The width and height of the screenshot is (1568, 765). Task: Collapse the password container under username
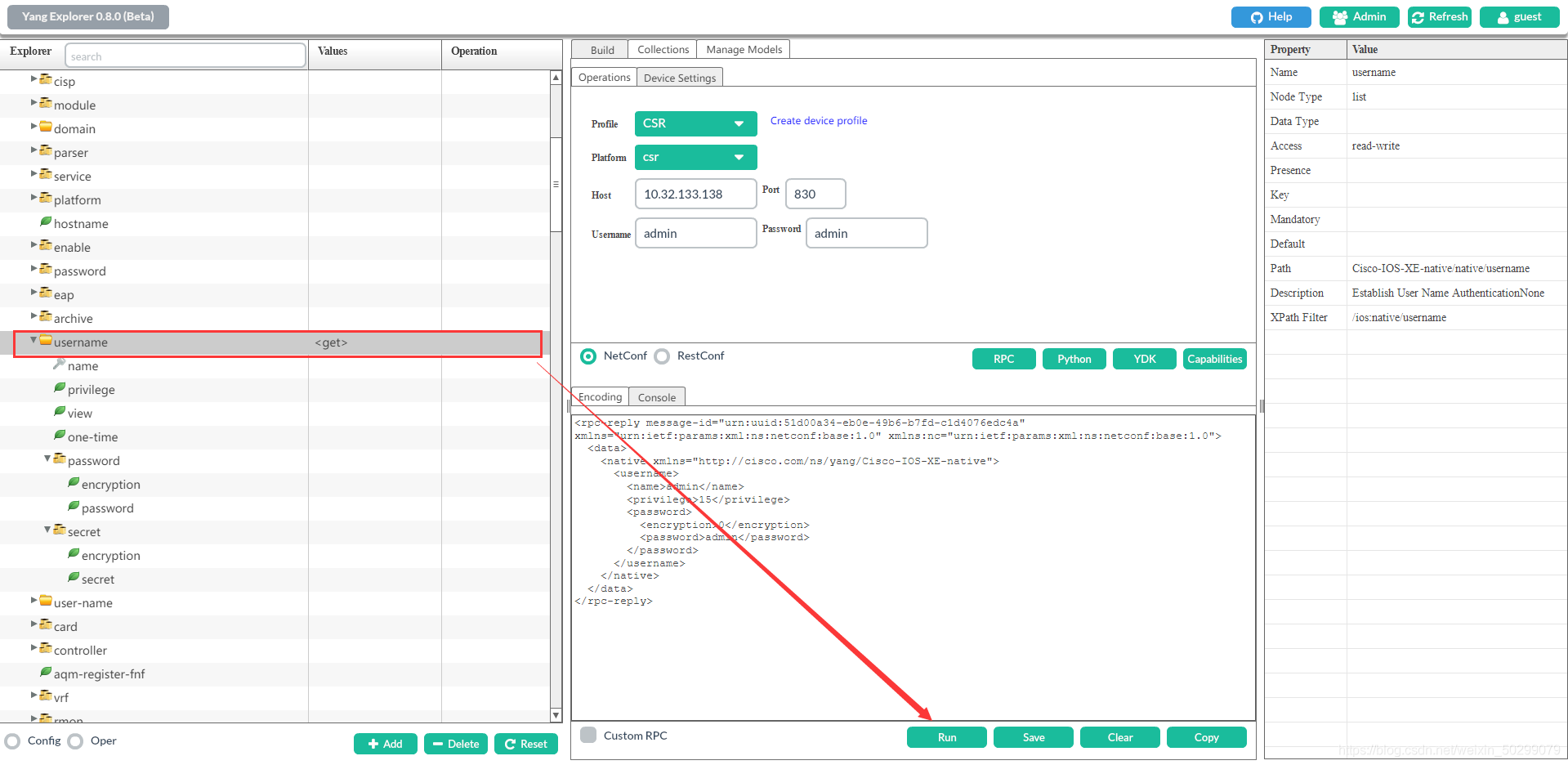[x=47, y=459]
